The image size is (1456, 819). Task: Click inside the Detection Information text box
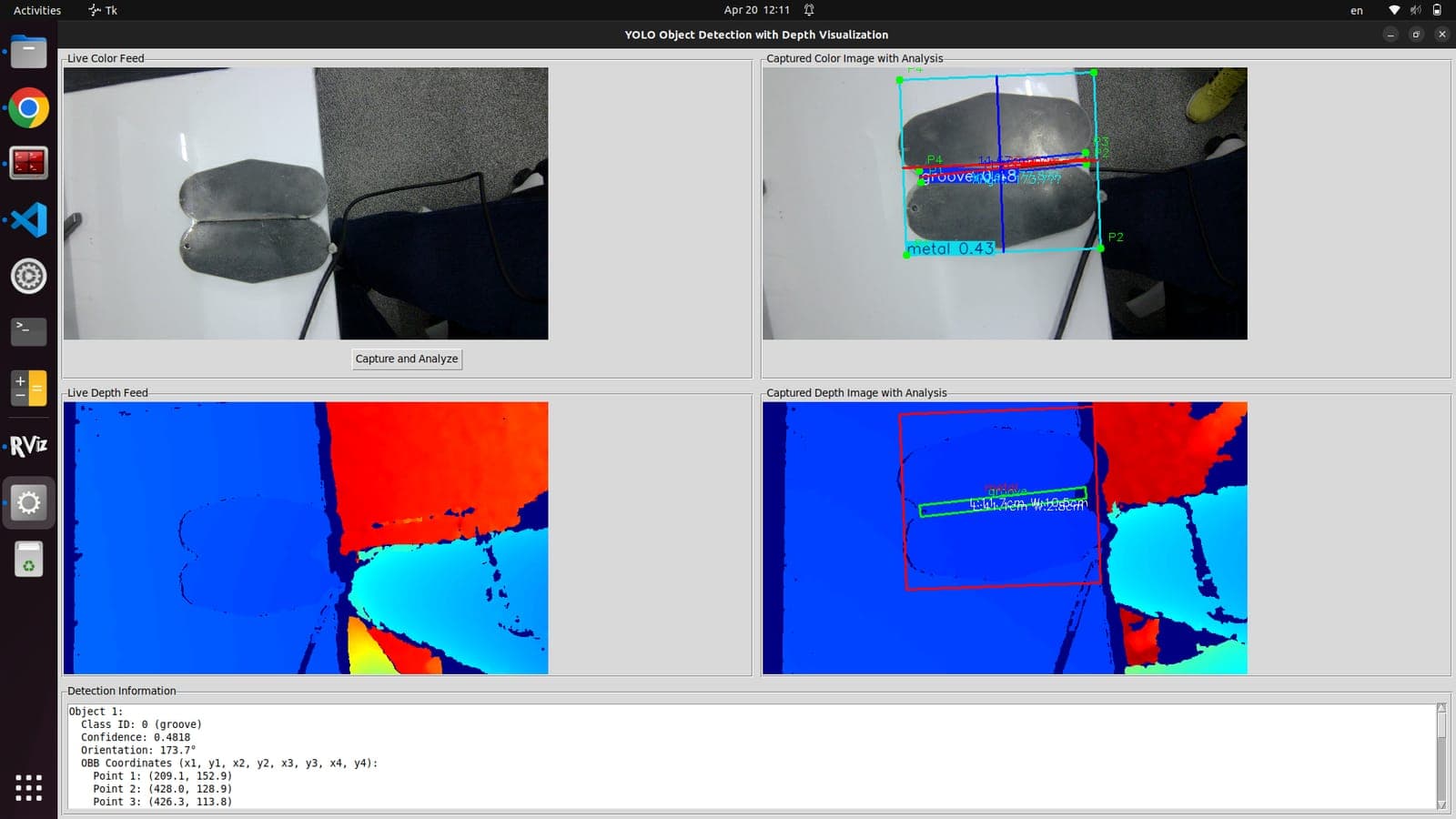coord(752,756)
